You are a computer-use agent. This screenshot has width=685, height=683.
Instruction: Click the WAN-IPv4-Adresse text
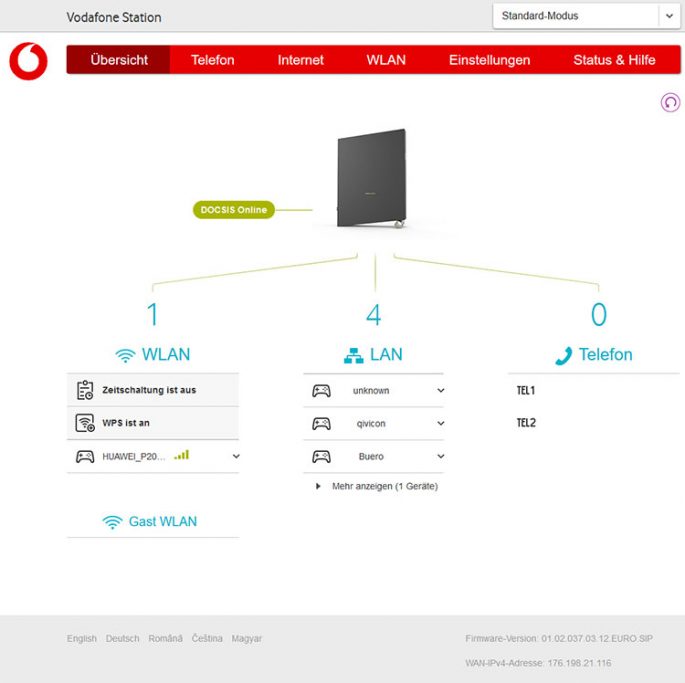click(538, 663)
